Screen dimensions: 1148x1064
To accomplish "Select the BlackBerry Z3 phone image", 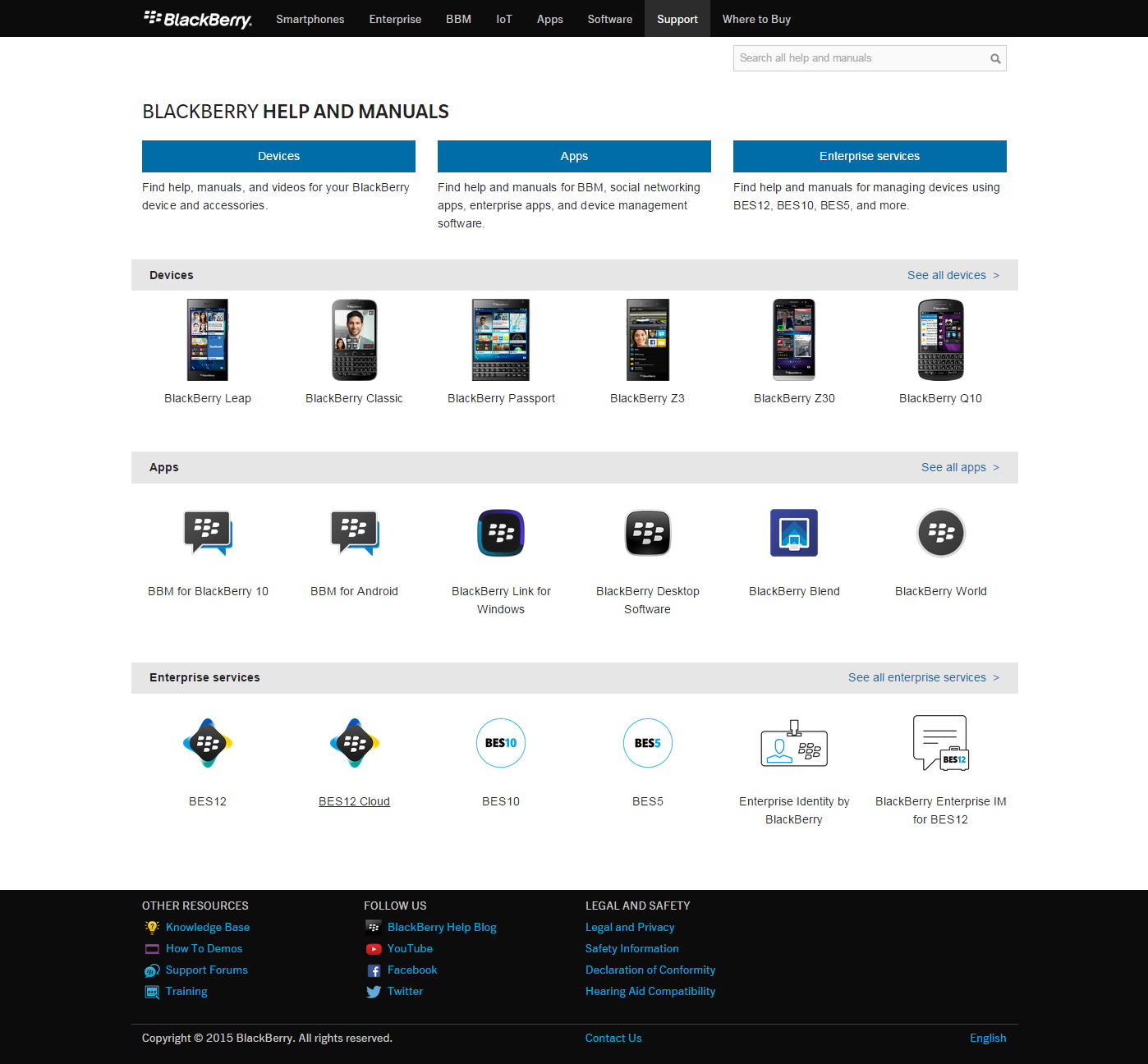I will (648, 340).
